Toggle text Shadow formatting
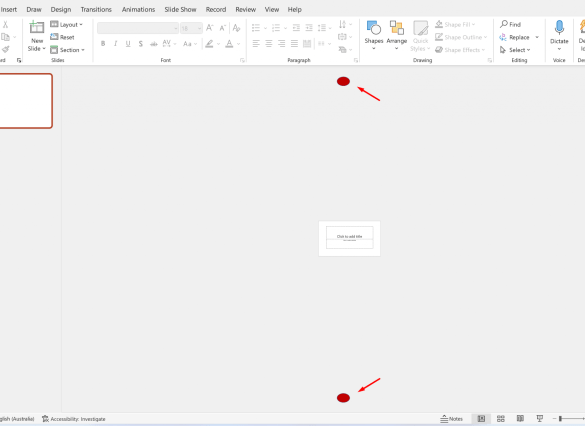The width and height of the screenshot is (585, 426). point(141,44)
